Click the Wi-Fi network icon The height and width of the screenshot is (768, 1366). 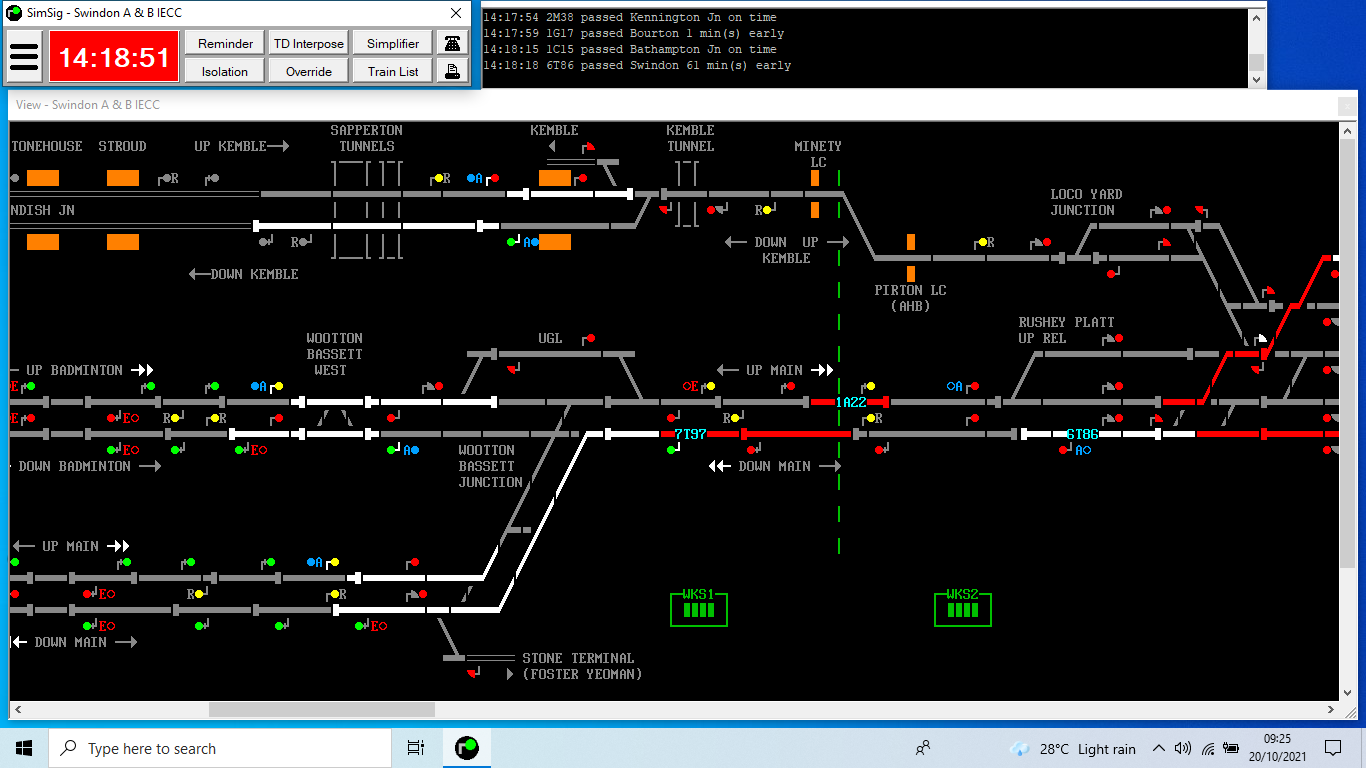1208,748
